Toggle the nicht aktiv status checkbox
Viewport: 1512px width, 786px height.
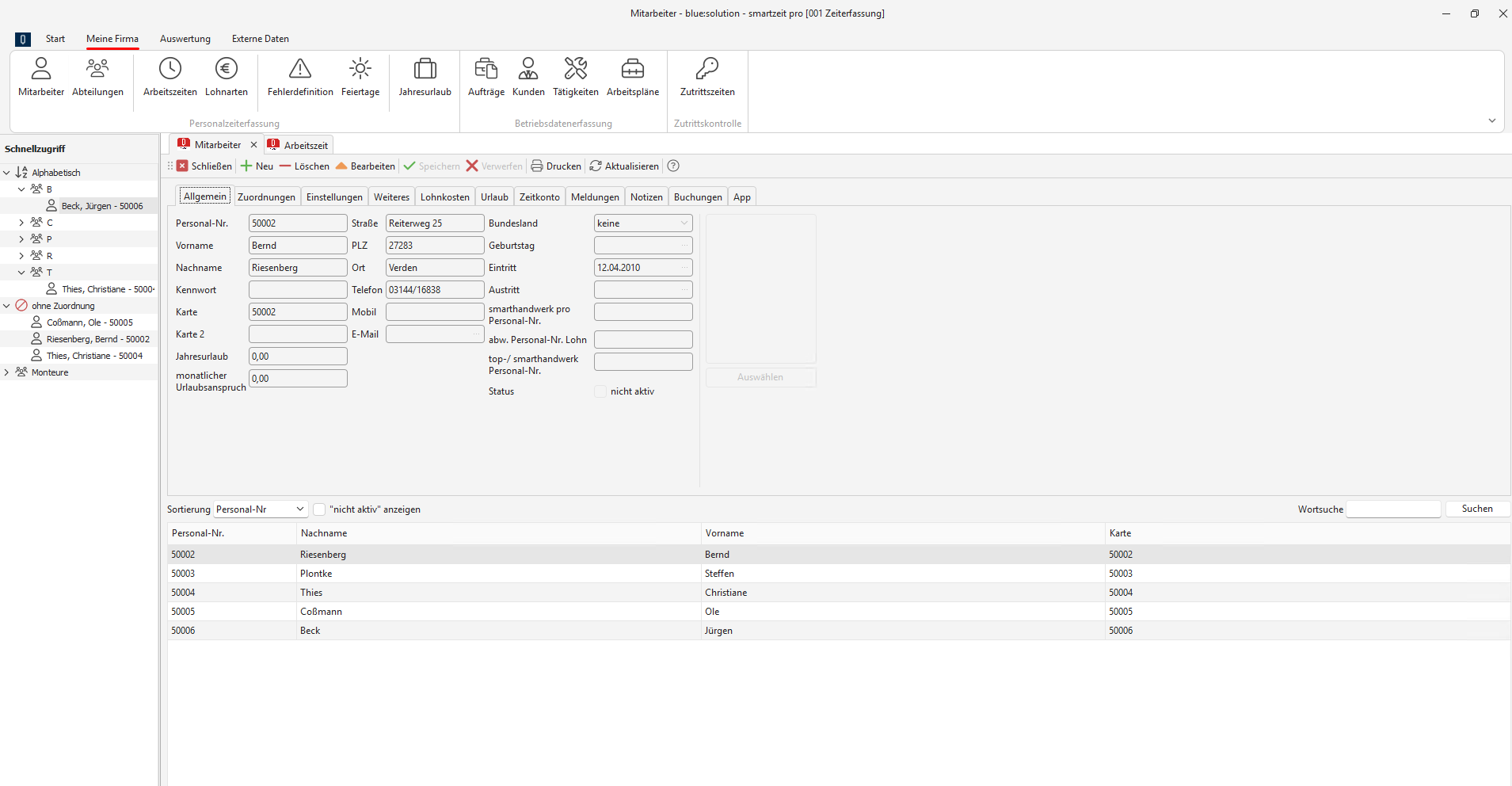coord(600,391)
